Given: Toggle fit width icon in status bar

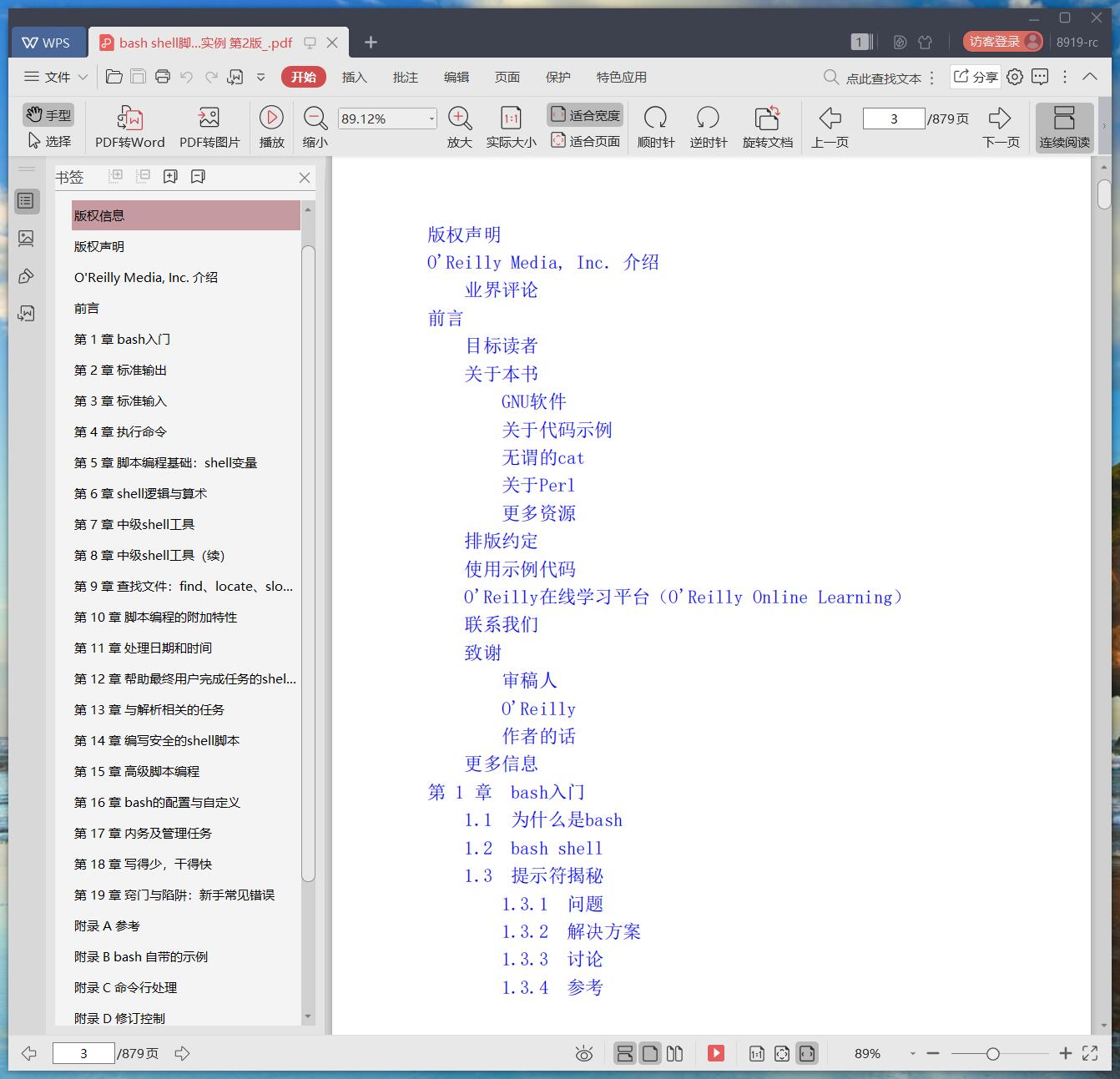Looking at the screenshot, I should click(x=806, y=1053).
